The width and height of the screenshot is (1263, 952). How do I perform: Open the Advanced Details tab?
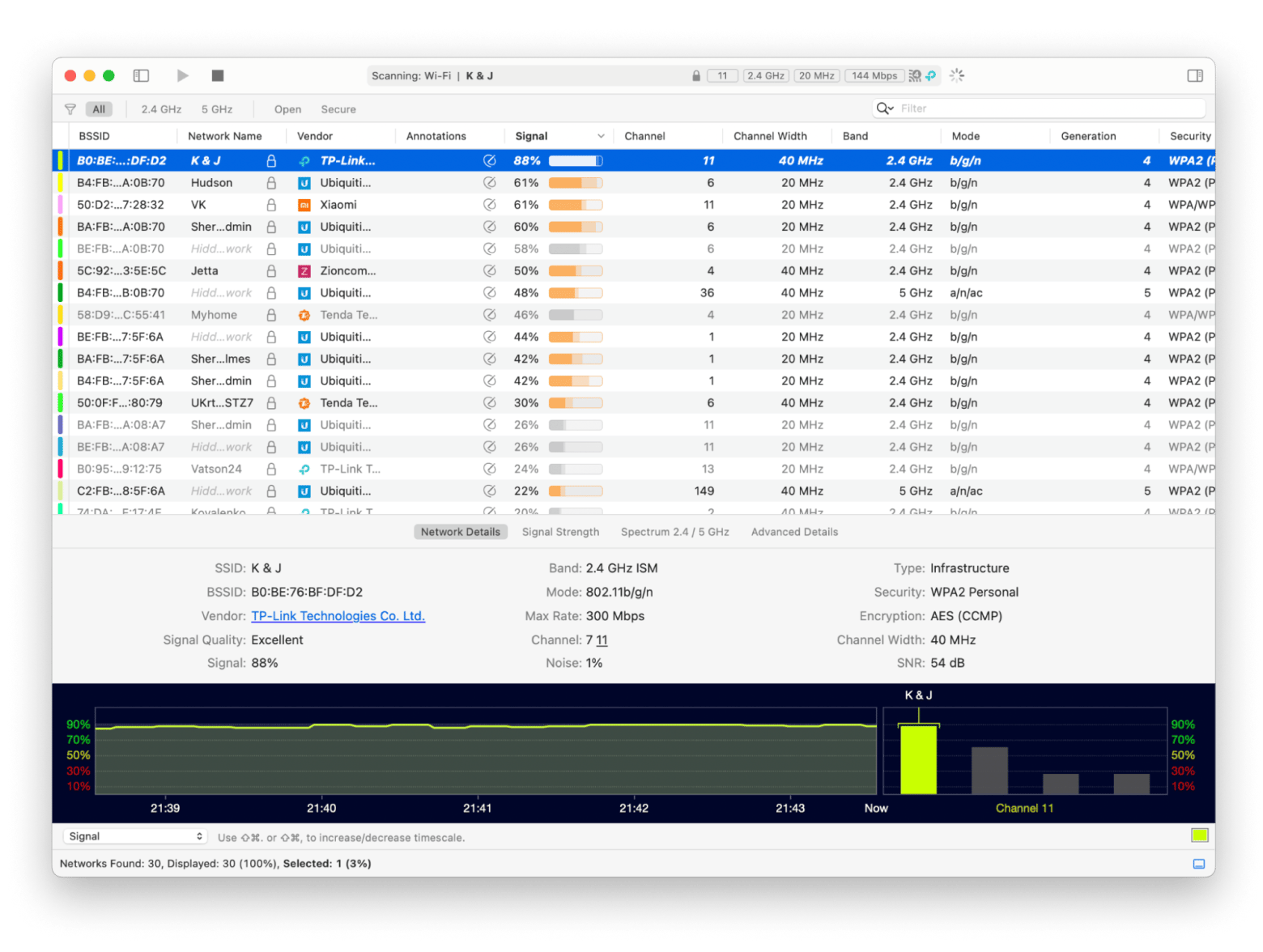(793, 532)
